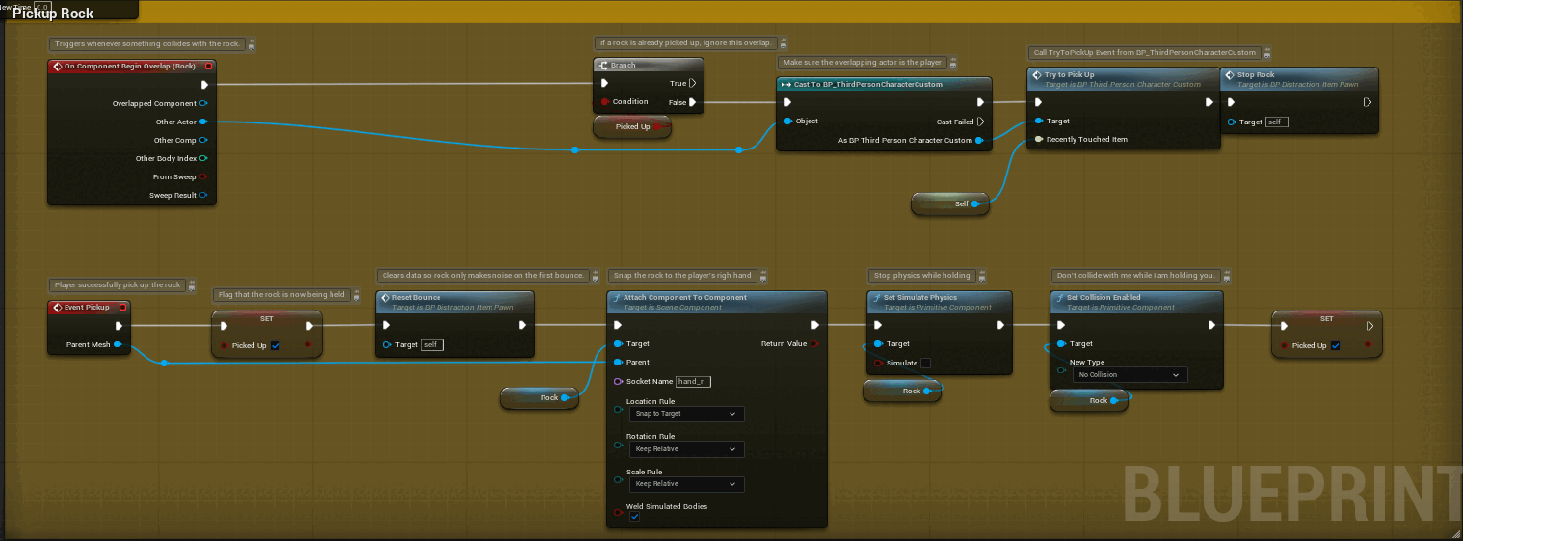Click the Branch node's True execution pin
Screen dimensions: 1568x541
[x=692, y=83]
